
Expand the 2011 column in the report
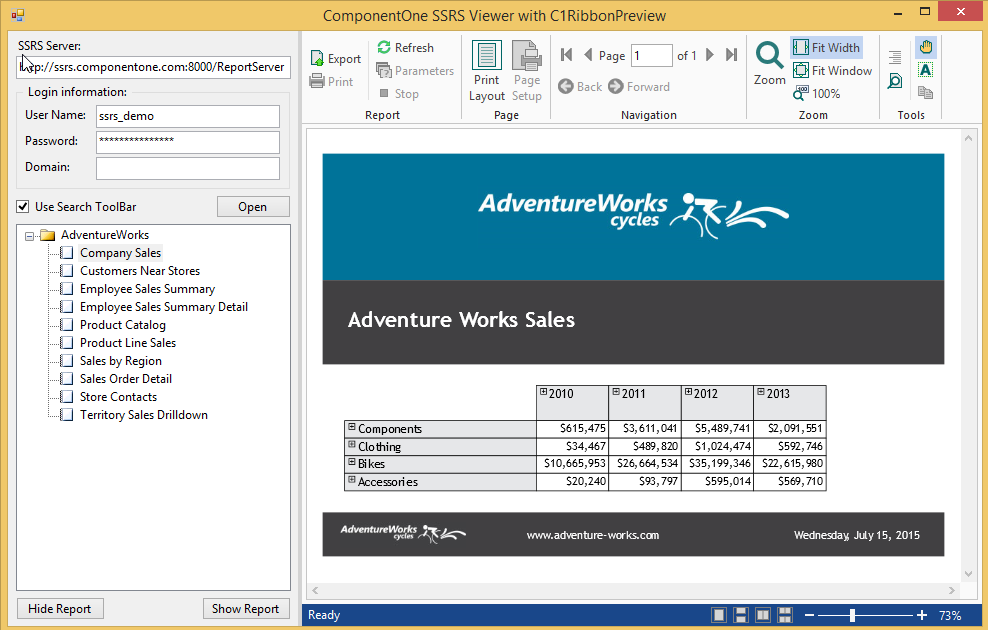tap(616, 391)
